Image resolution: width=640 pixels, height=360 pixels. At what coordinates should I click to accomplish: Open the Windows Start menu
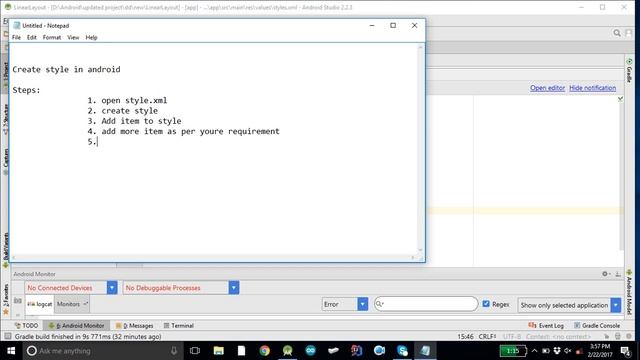click(11, 351)
